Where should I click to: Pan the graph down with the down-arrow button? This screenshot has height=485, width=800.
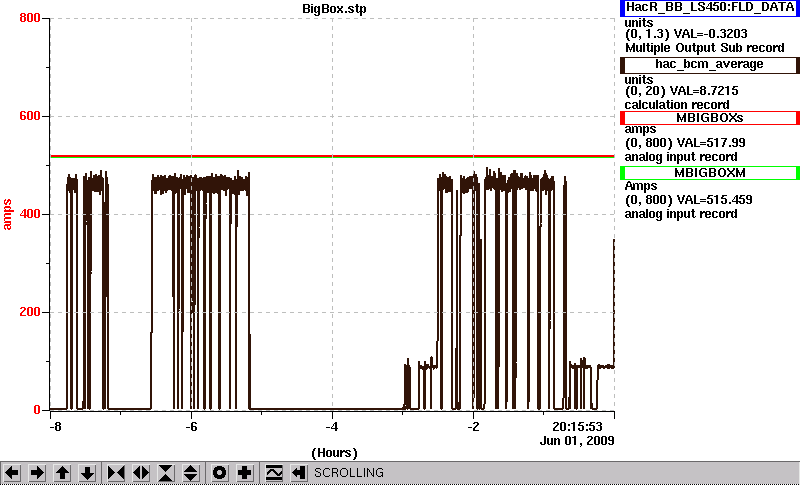(x=88, y=473)
